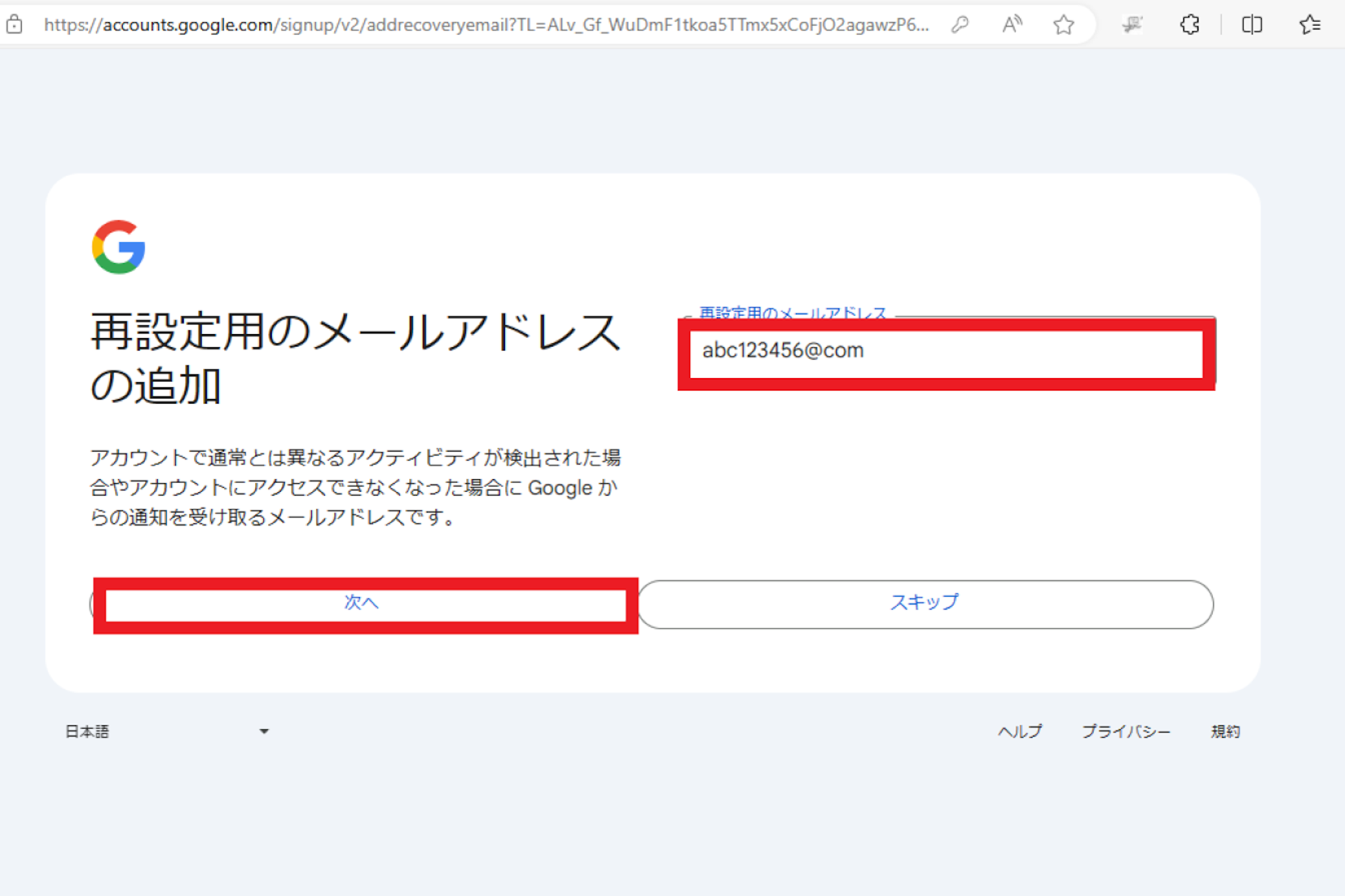Open the Extensions puzzle-piece menu
The height and width of the screenshot is (896, 1345).
tap(1189, 25)
